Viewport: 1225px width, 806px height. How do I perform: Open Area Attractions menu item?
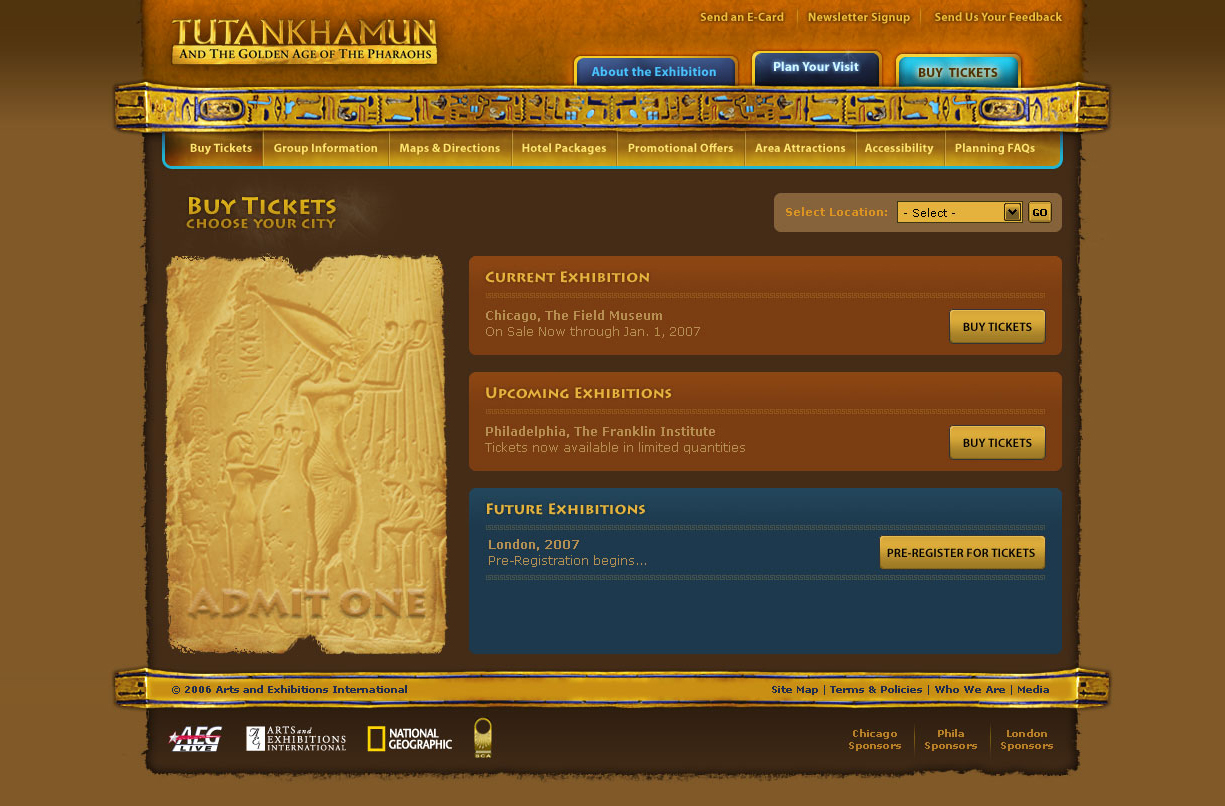click(800, 148)
